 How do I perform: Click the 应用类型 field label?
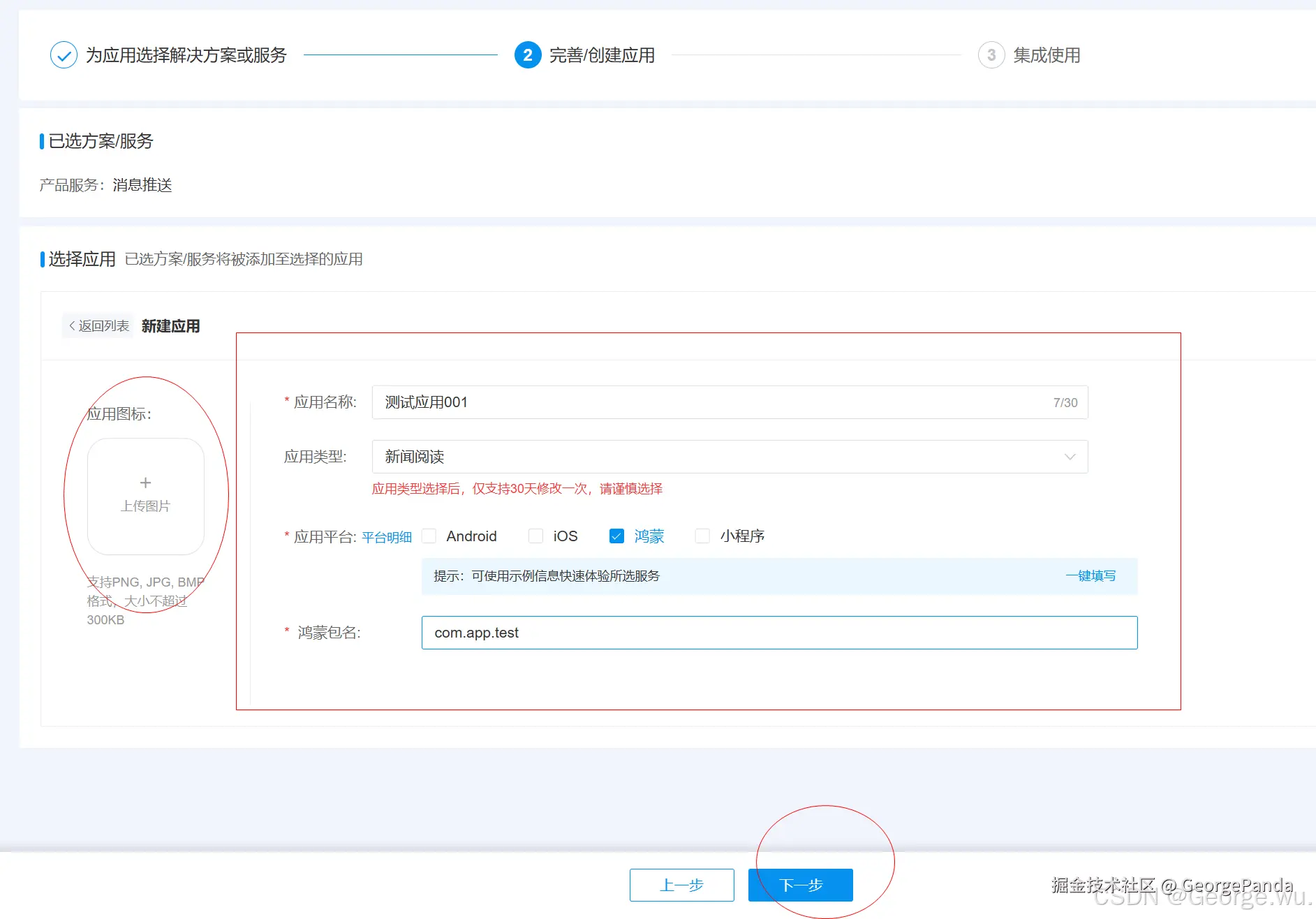click(x=316, y=457)
